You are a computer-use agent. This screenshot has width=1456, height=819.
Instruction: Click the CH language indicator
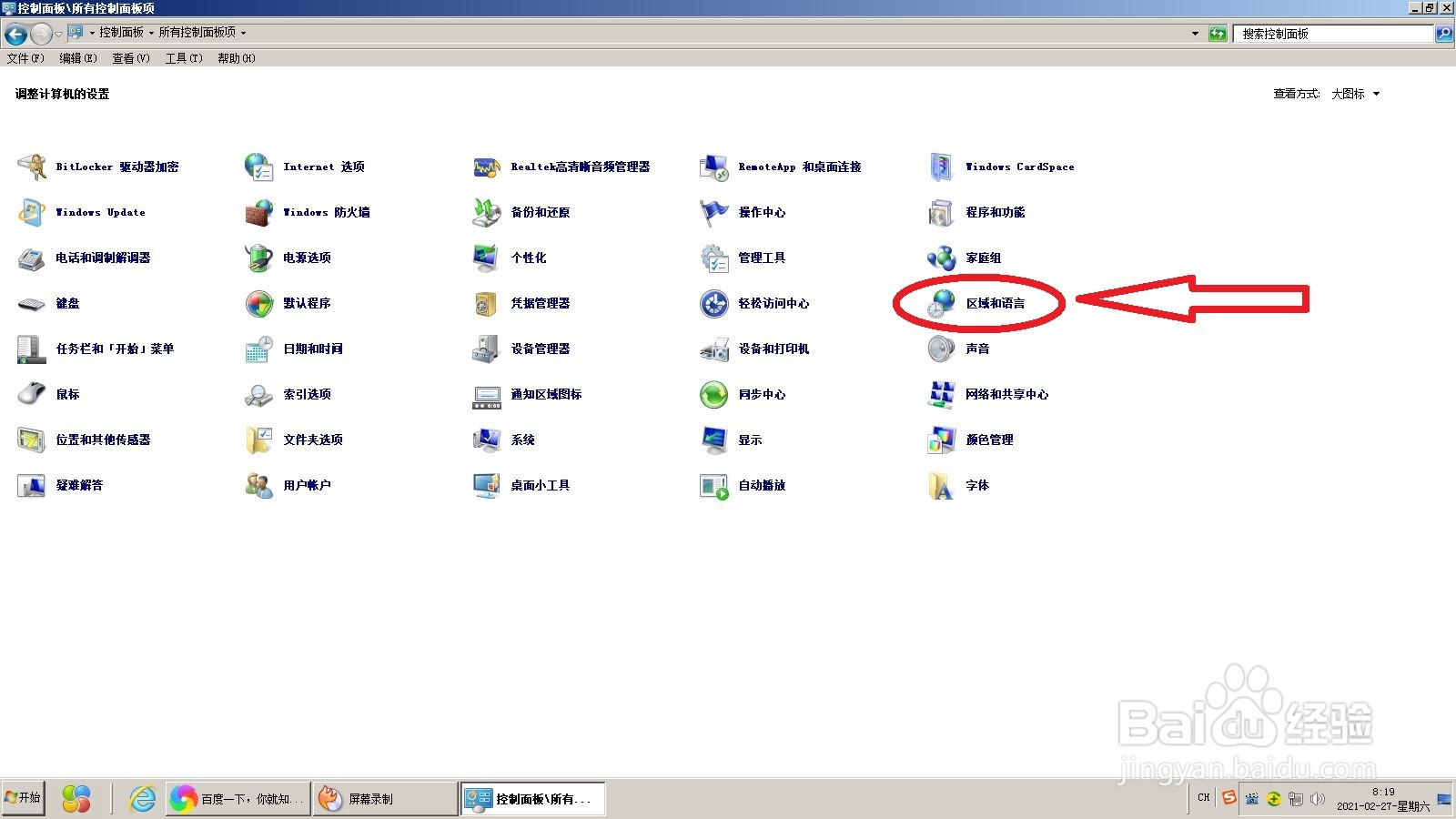[x=1204, y=798]
